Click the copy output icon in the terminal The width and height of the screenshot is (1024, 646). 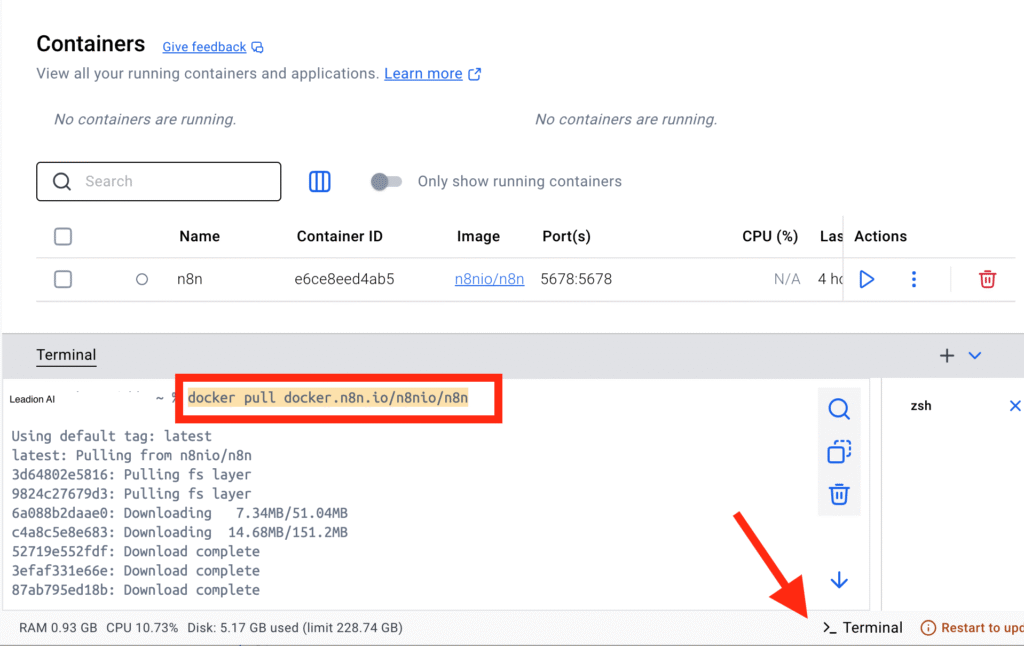click(838, 452)
